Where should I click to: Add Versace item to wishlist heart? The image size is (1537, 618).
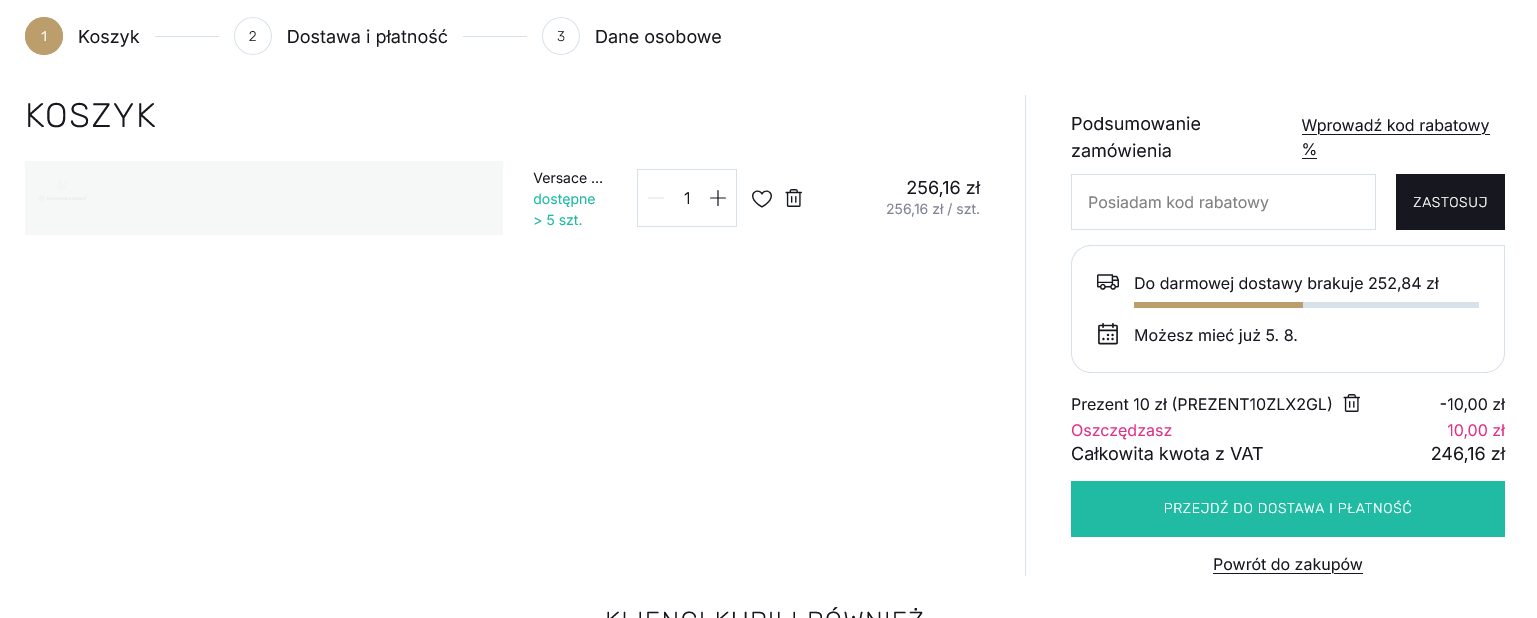pos(762,198)
